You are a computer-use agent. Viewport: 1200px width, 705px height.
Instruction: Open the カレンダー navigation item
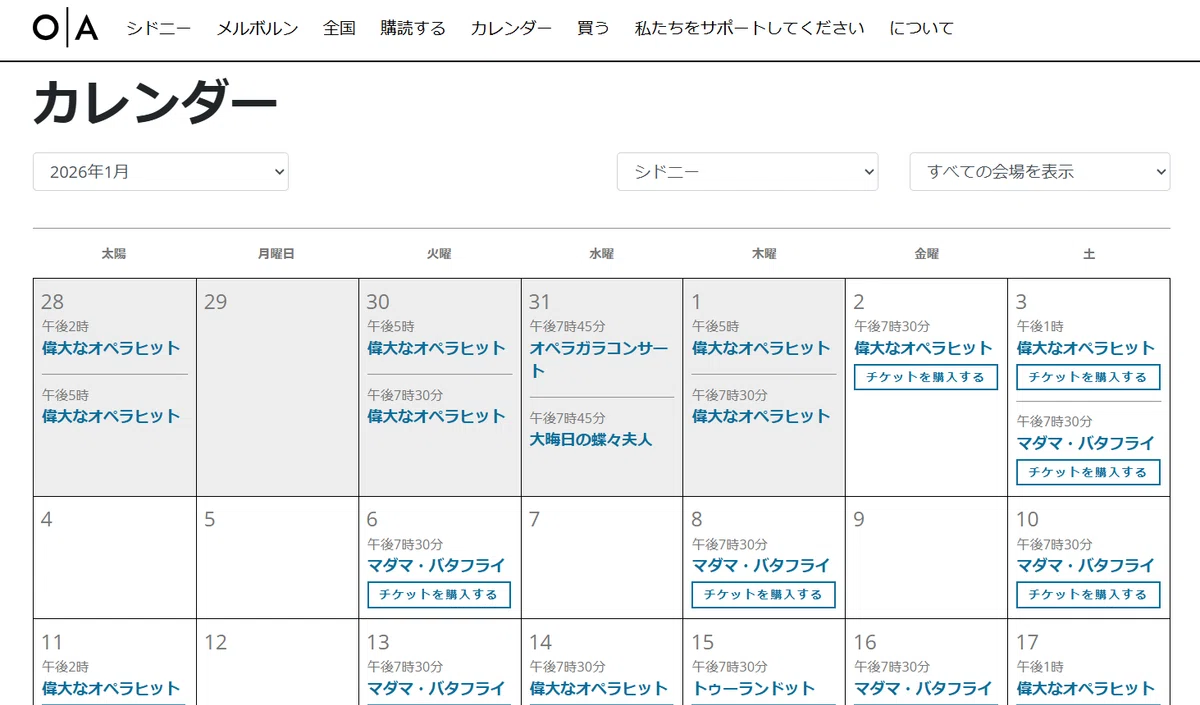pyautogui.click(x=511, y=28)
